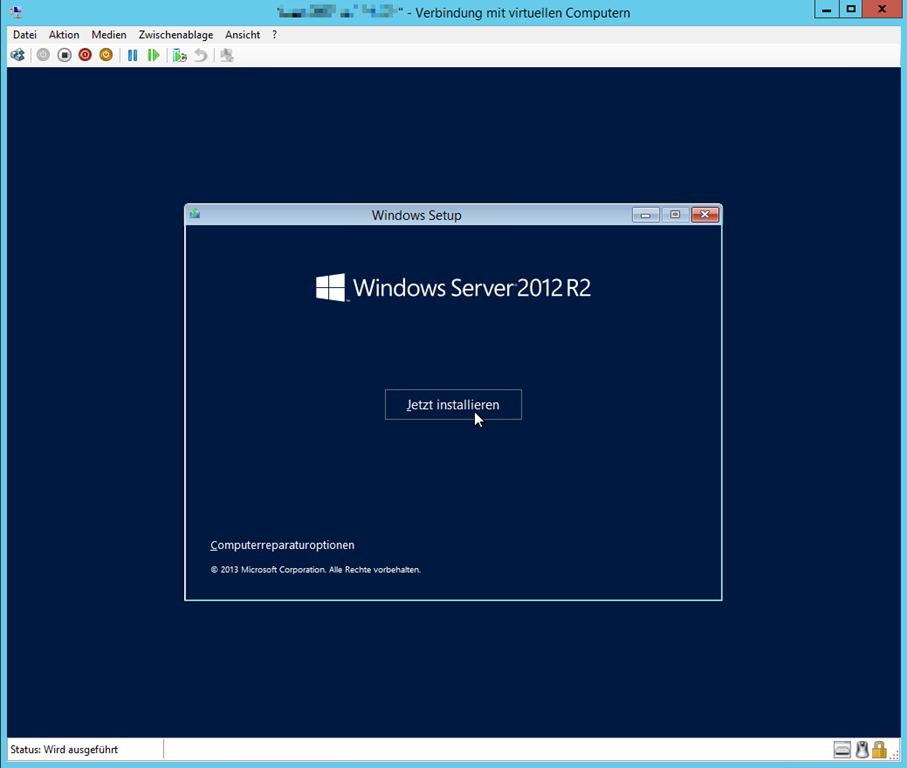
Task: Click the padlock icon in status bar
Action: coord(879,749)
